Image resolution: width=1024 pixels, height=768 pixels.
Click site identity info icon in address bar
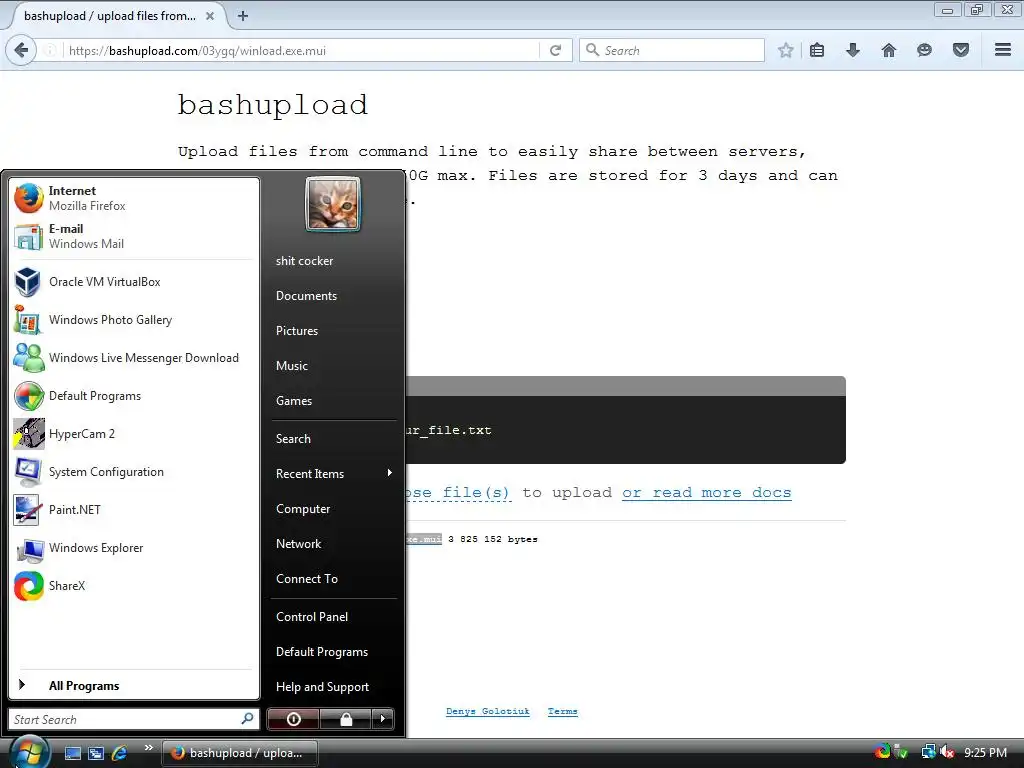[50, 50]
